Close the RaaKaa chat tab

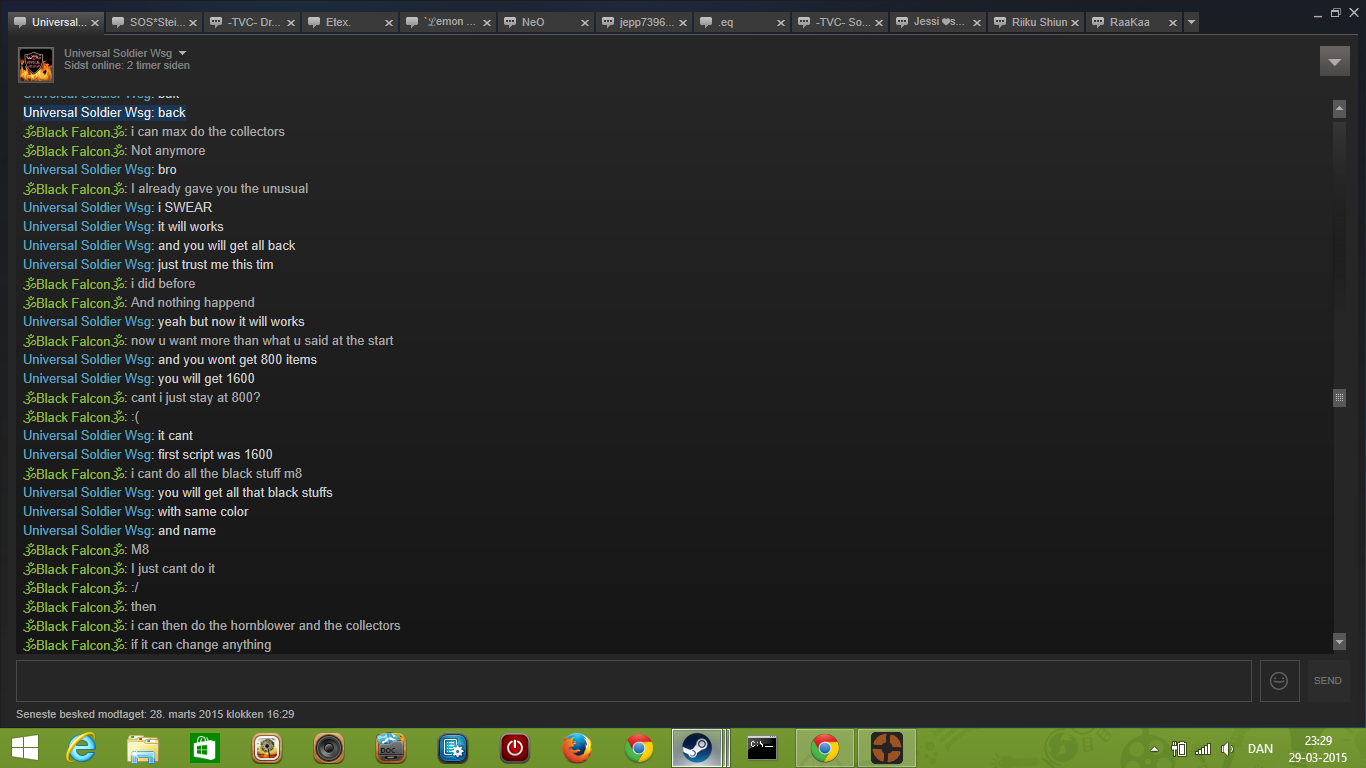click(1172, 22)
